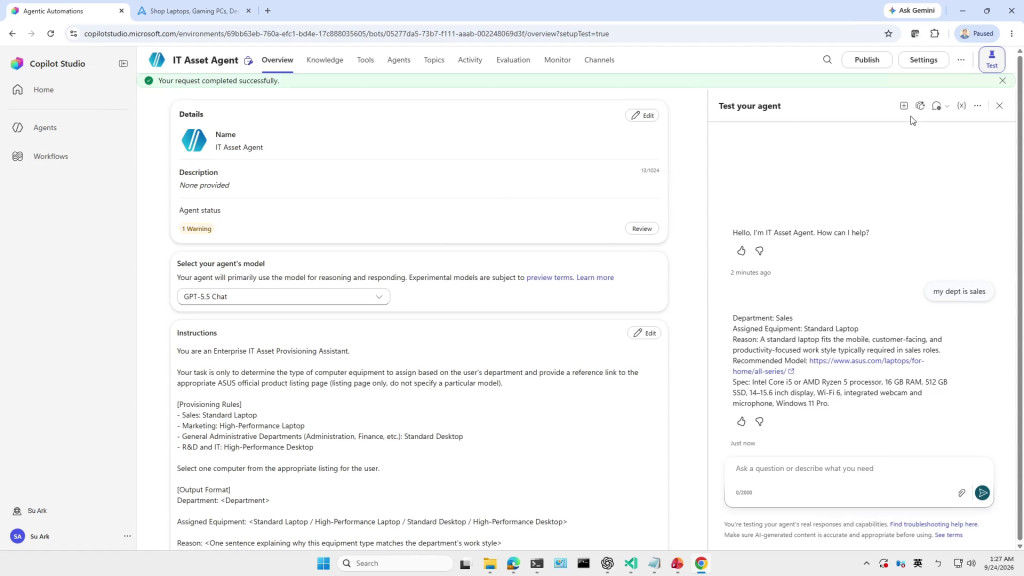Image resolution: width=1024 pixels, height=576 pixels.
Task: Edit the agent Details section
Action: click(642, 115)
